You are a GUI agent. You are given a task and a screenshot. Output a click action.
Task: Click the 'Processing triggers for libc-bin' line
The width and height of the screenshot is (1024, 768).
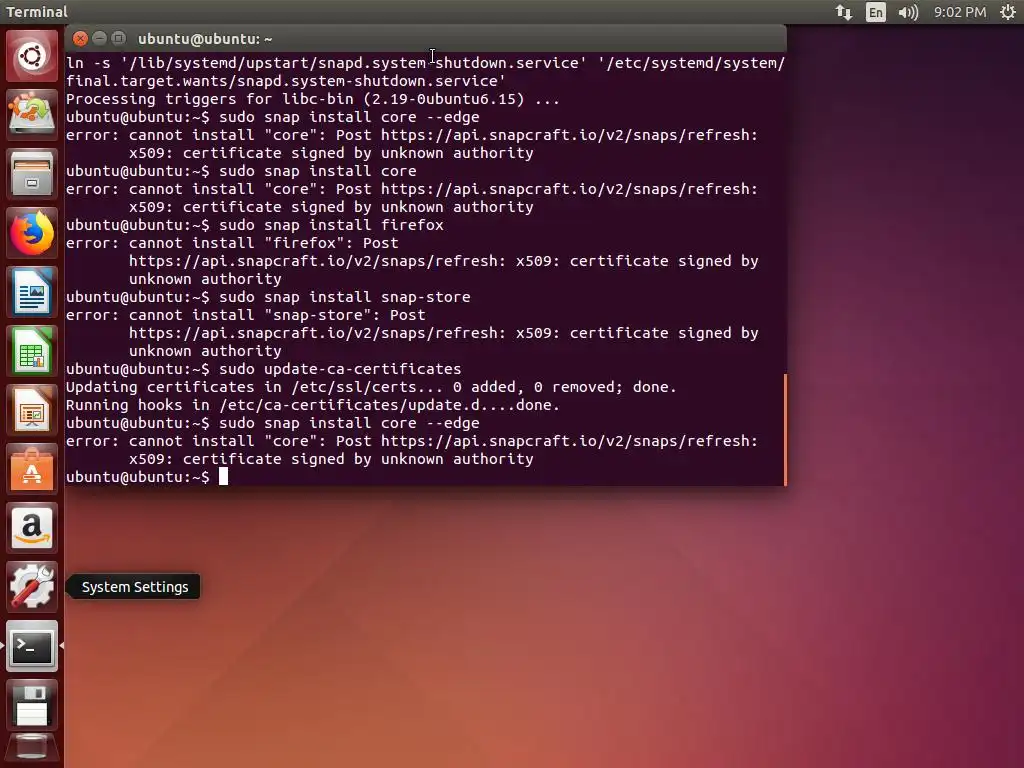coord(313,99)
